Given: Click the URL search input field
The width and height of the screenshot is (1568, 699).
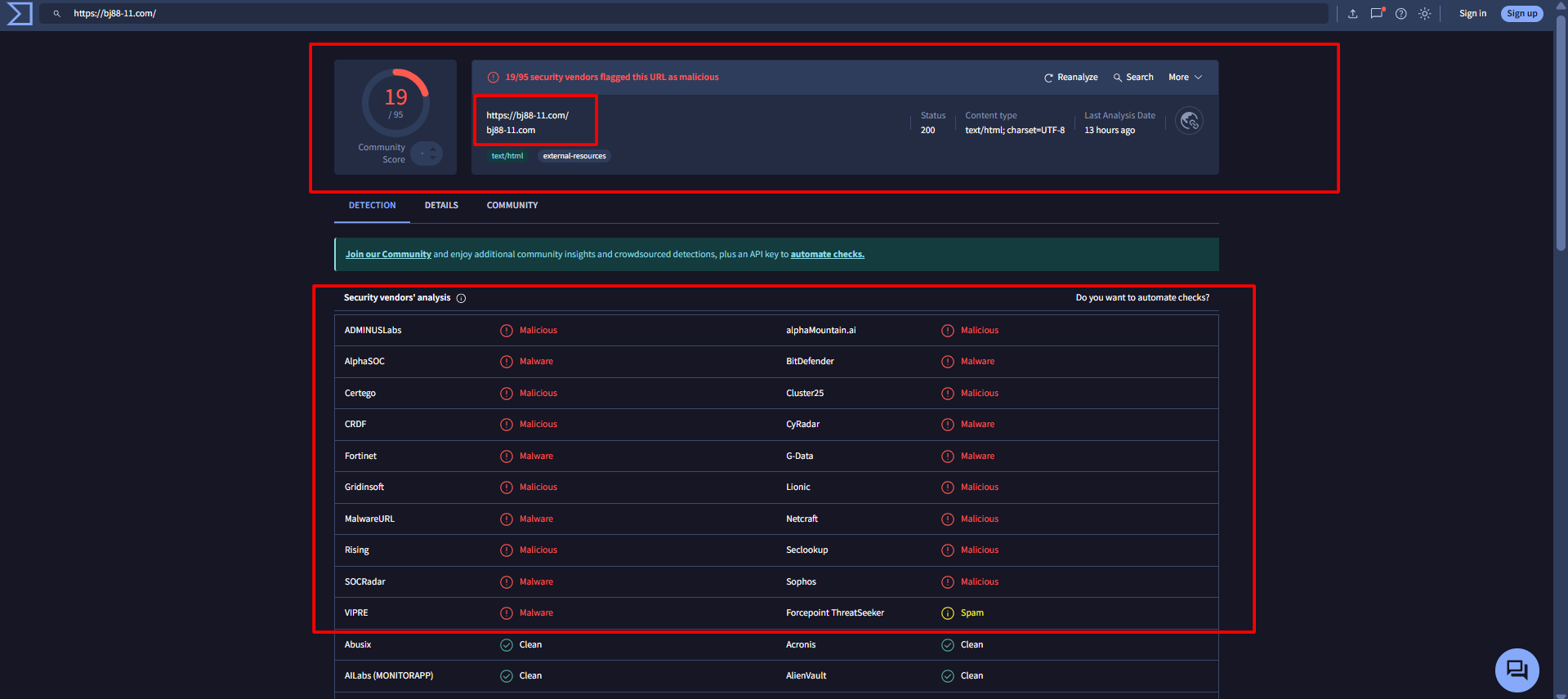Looking at the screenshot, I should pyautogui.click(x=654, y=14).
